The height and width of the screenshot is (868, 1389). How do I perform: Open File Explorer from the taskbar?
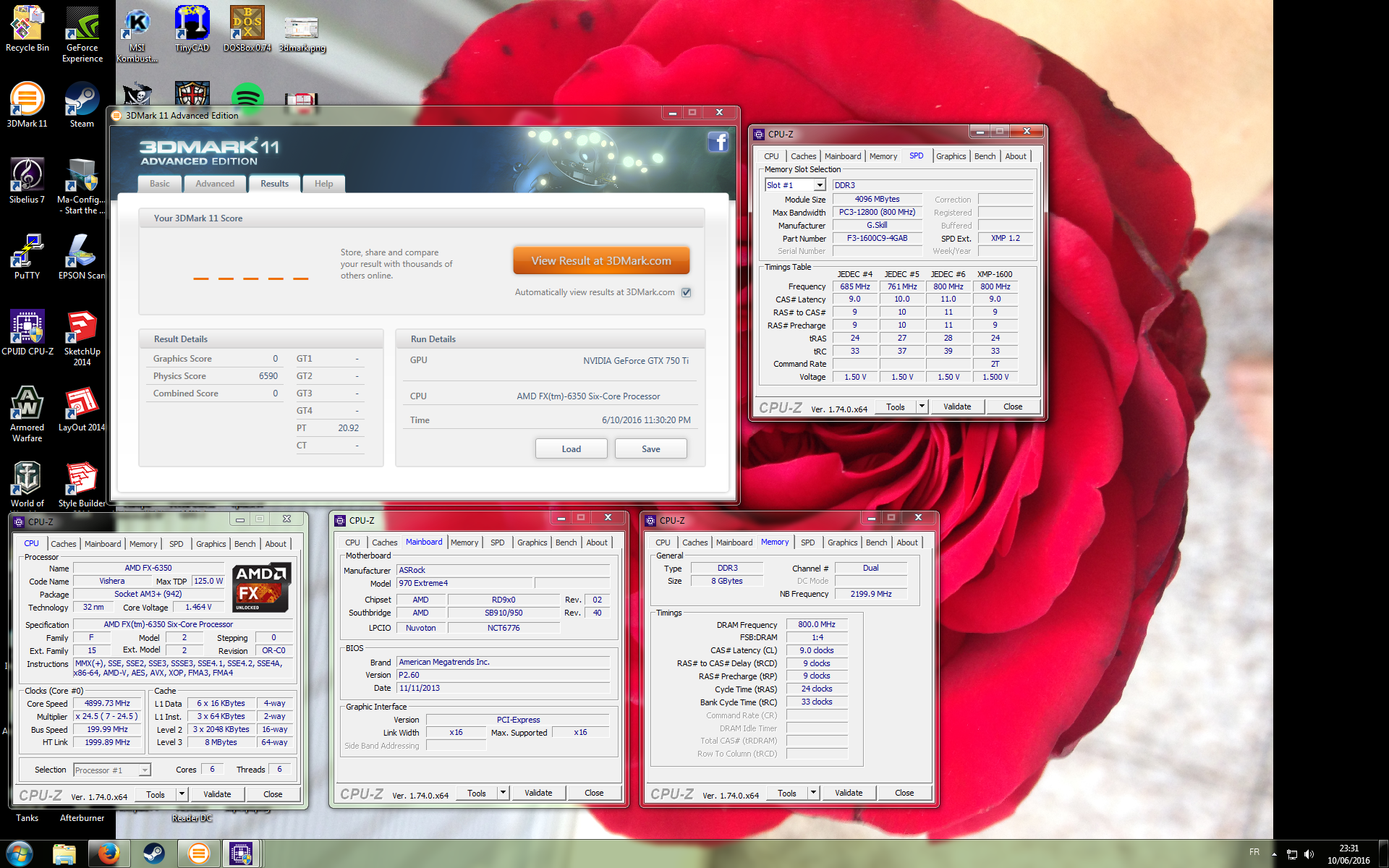[x=64, y=854]
